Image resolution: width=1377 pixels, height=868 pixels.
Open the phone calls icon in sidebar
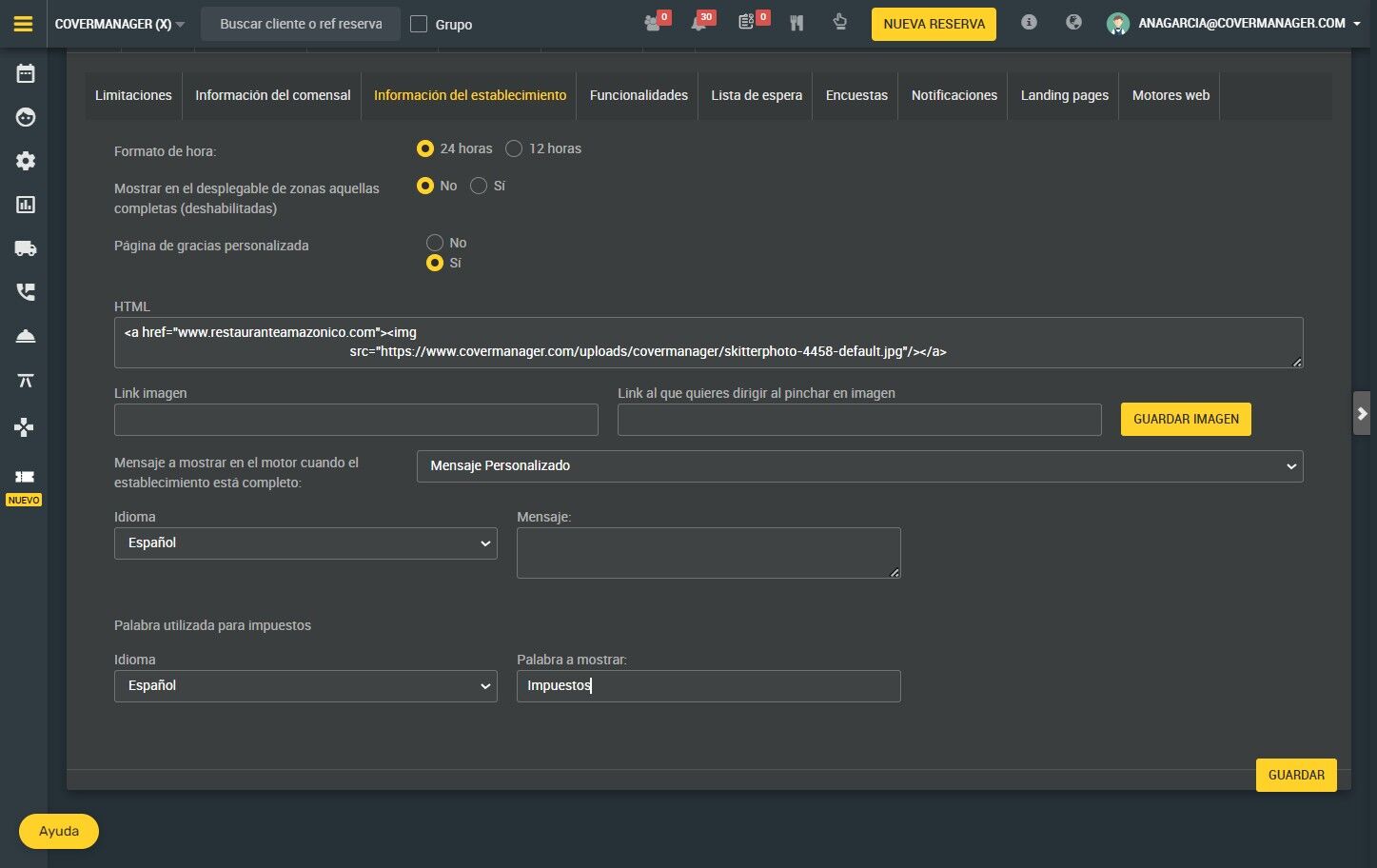point(26,292)
